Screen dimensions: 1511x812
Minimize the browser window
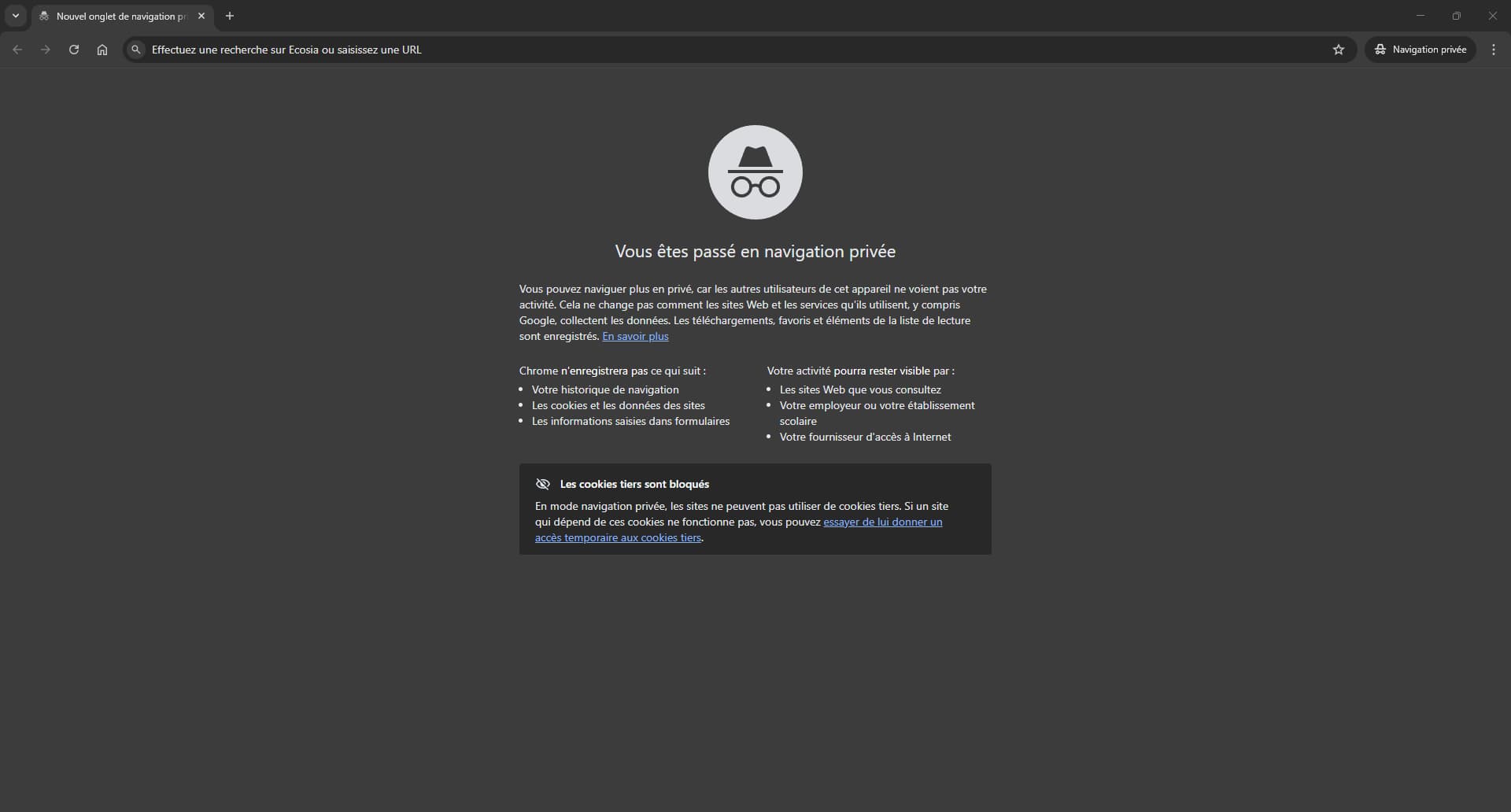[1420, 16]
